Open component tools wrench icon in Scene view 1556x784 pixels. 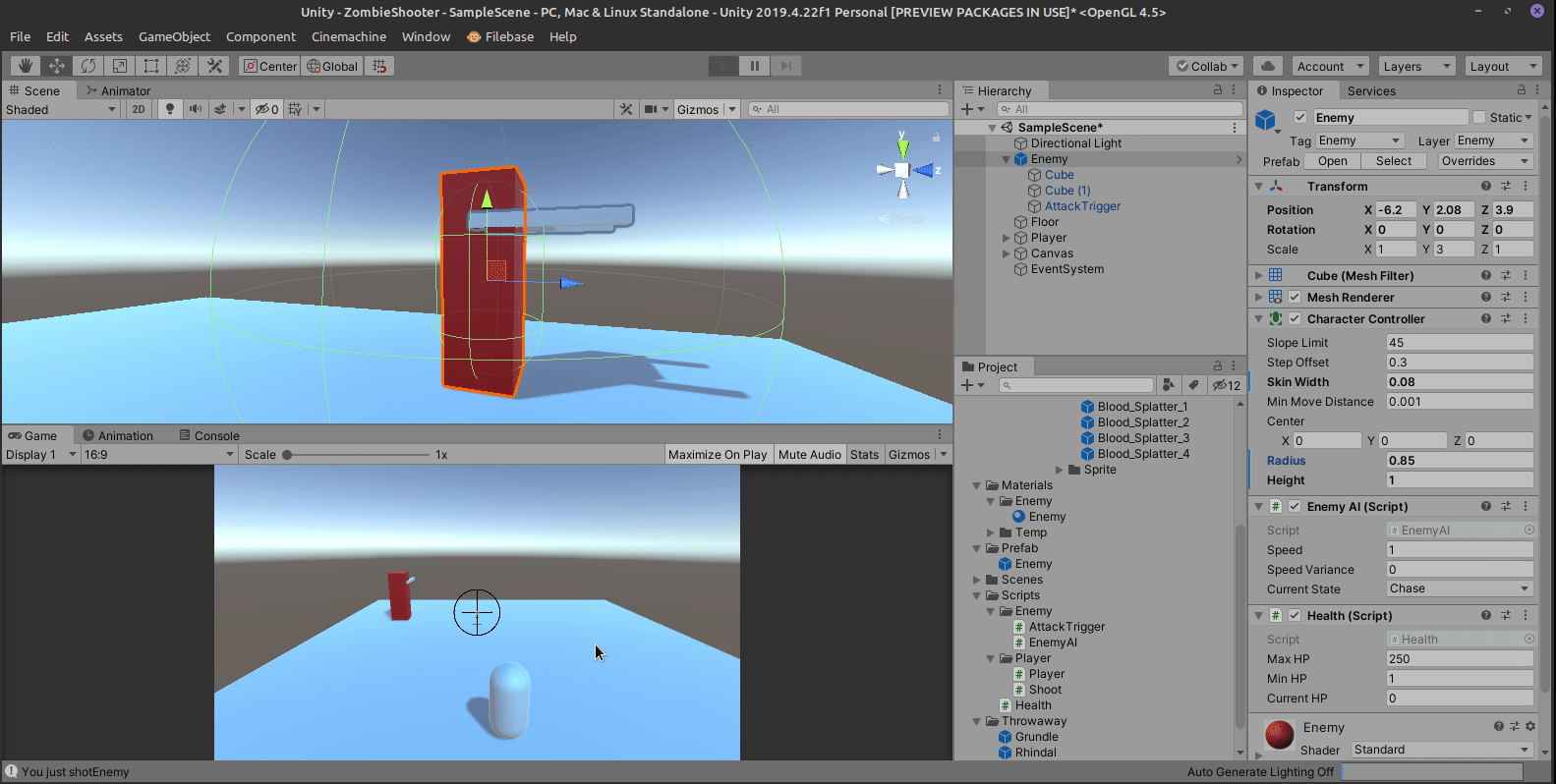(x=626, y=109)
